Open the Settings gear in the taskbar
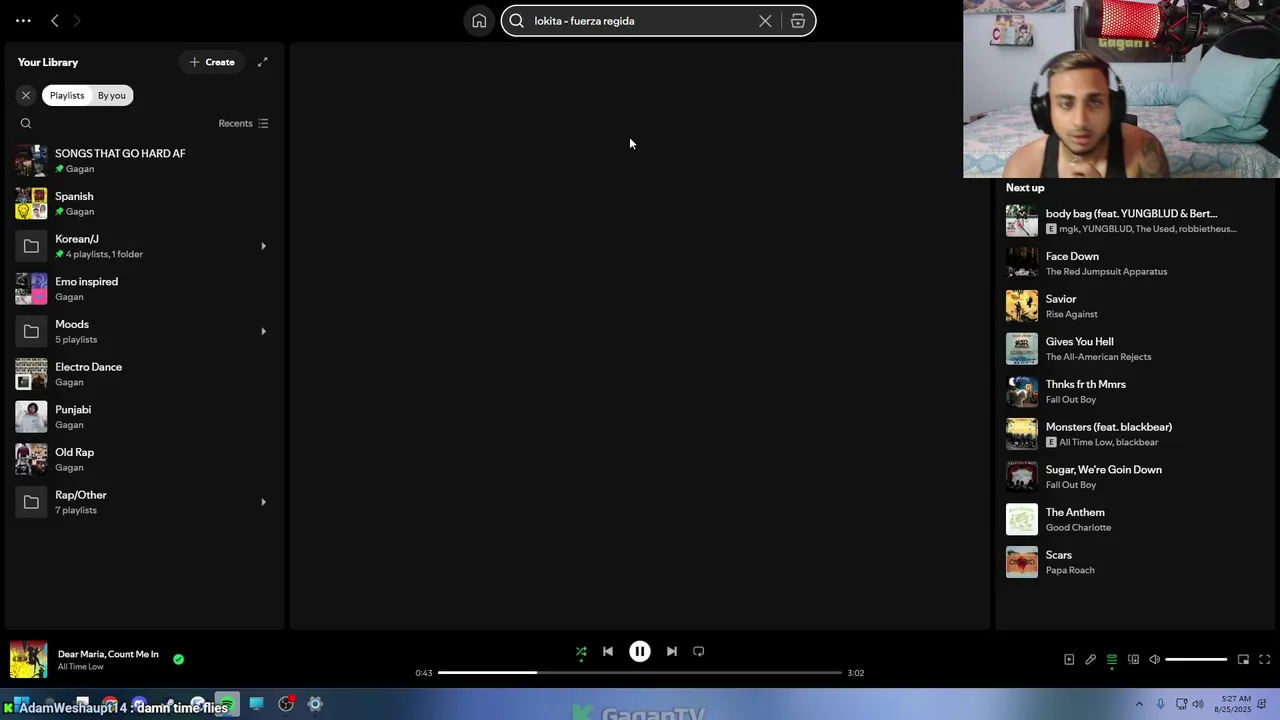 (x=315, y=704)
